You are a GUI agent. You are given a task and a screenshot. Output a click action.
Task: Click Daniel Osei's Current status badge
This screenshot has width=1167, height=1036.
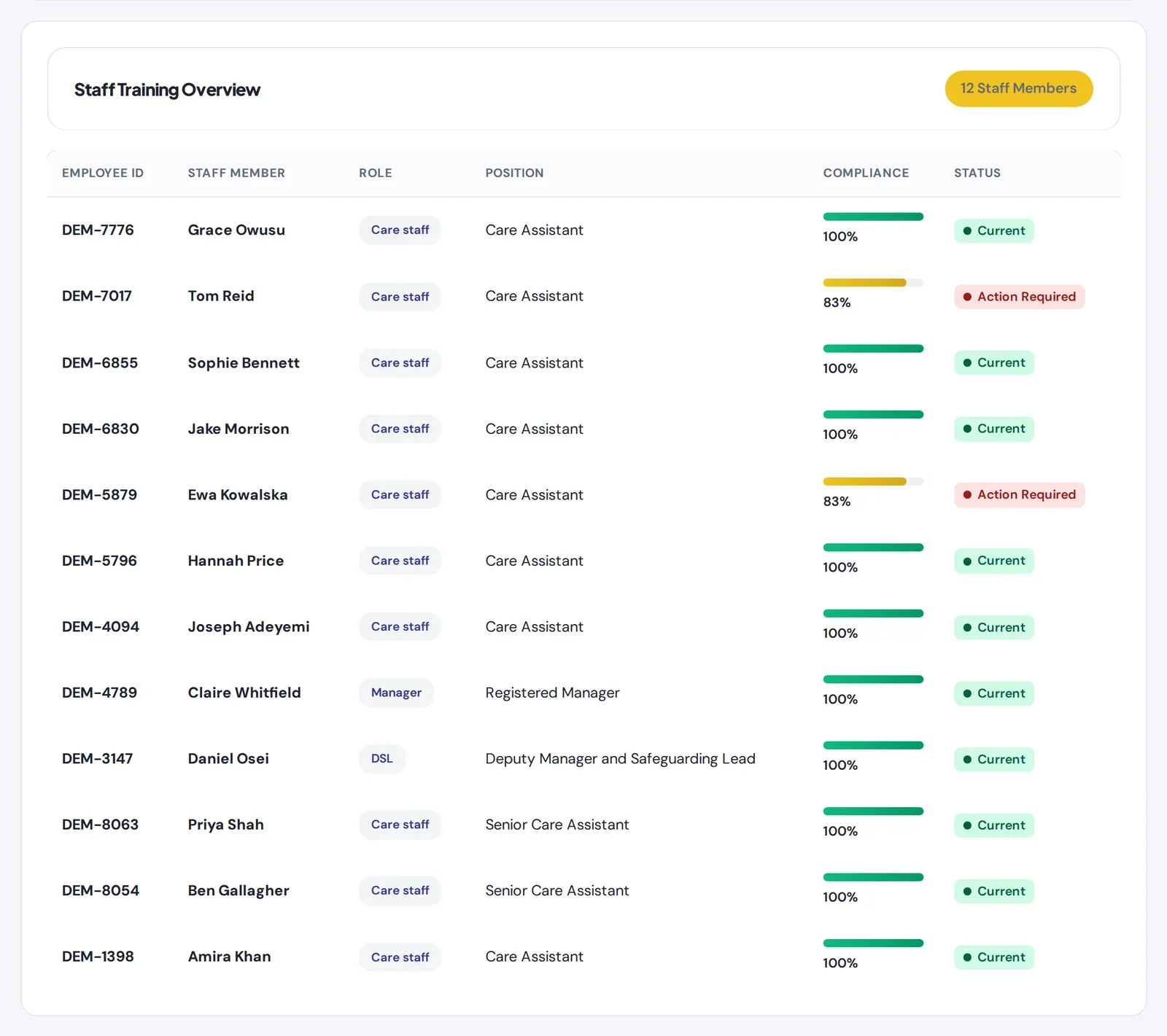tap(993, 760)
